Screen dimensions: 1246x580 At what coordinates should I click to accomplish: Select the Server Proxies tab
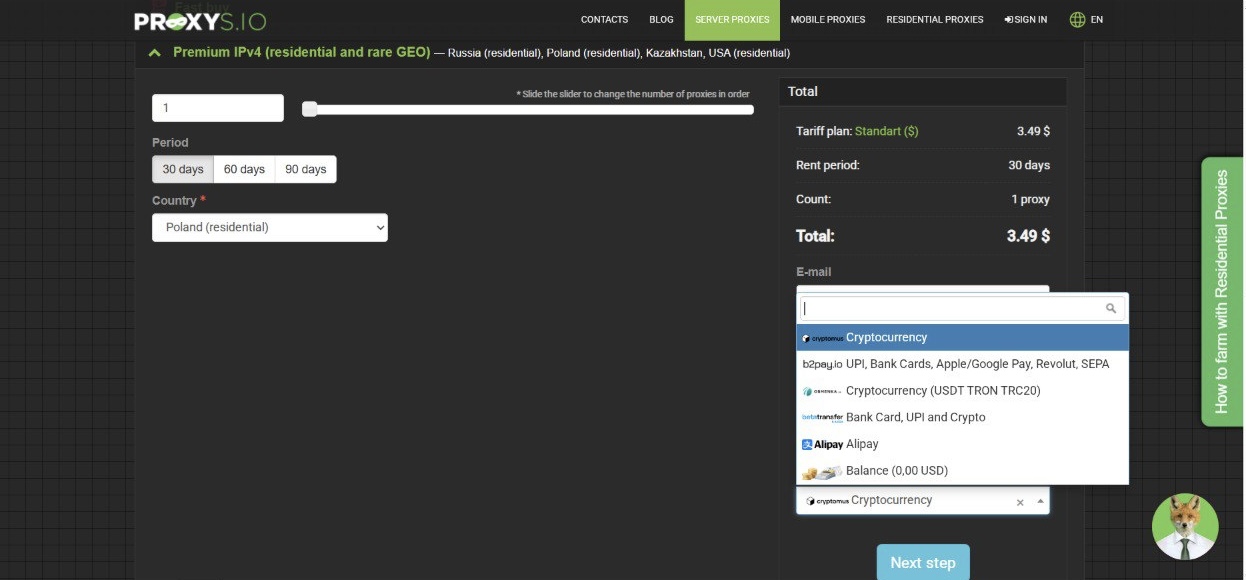(732, 19)
